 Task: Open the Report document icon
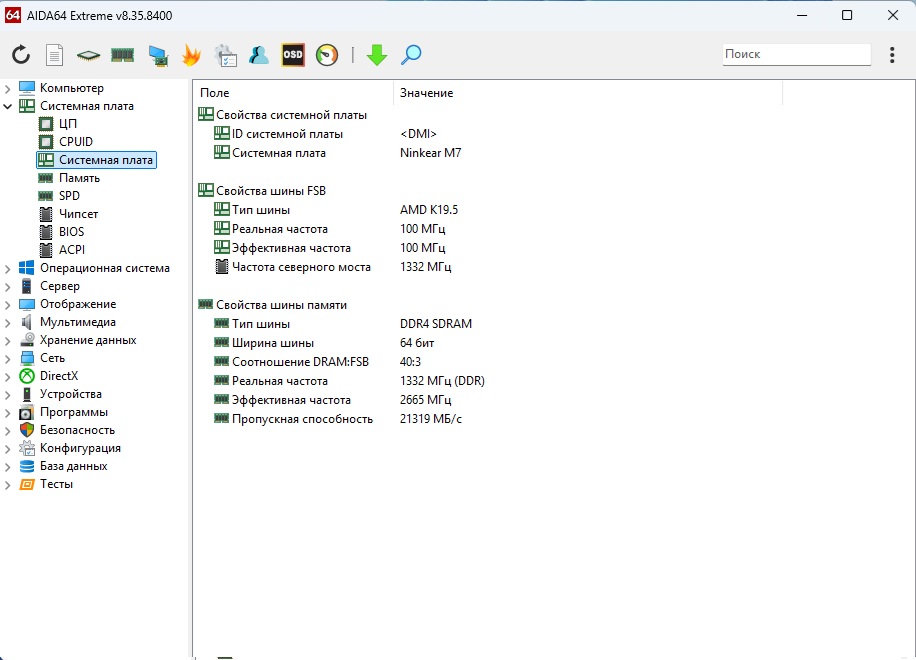click(x=54, y=55)
